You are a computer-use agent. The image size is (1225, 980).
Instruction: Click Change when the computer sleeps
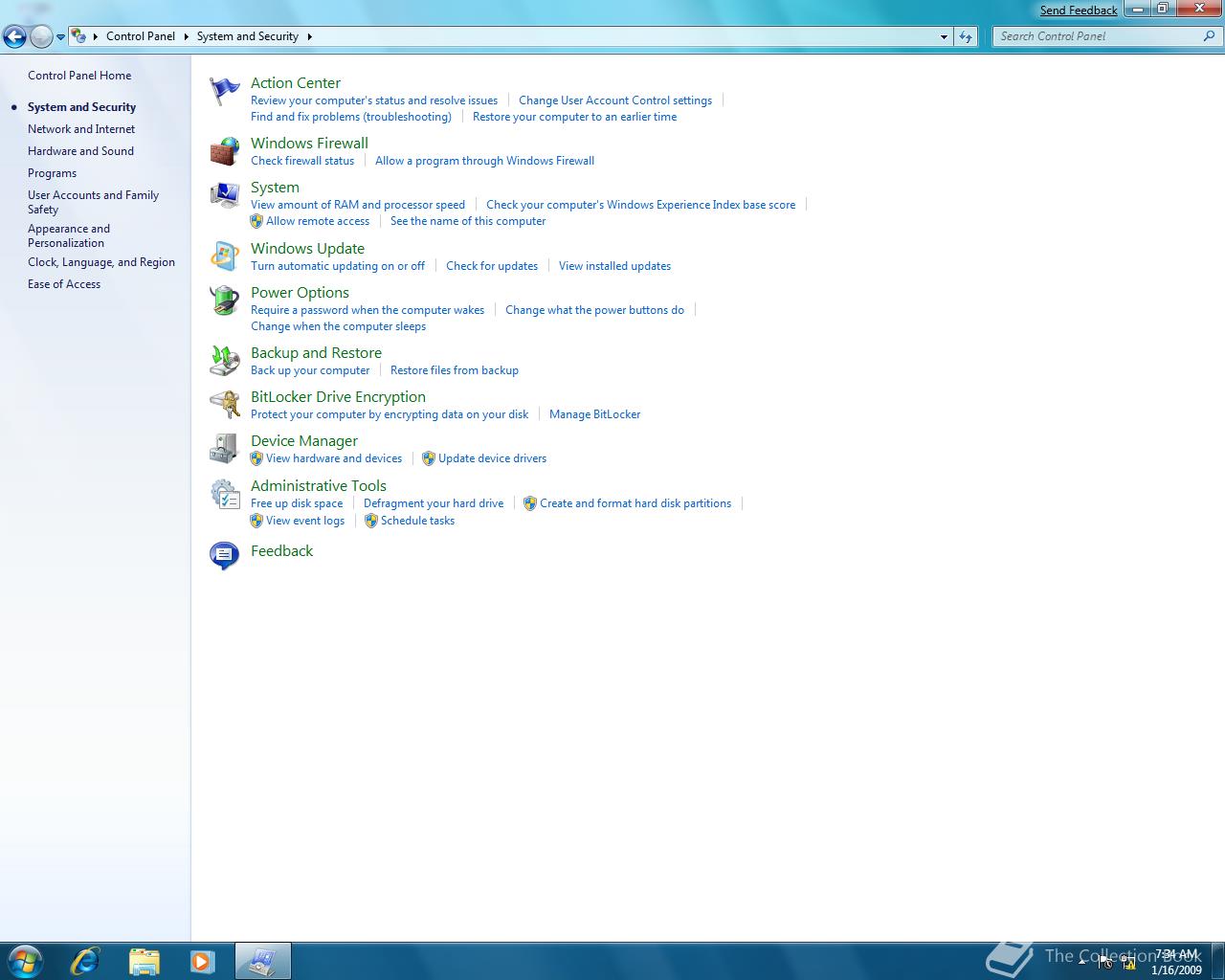coord(338,326)
